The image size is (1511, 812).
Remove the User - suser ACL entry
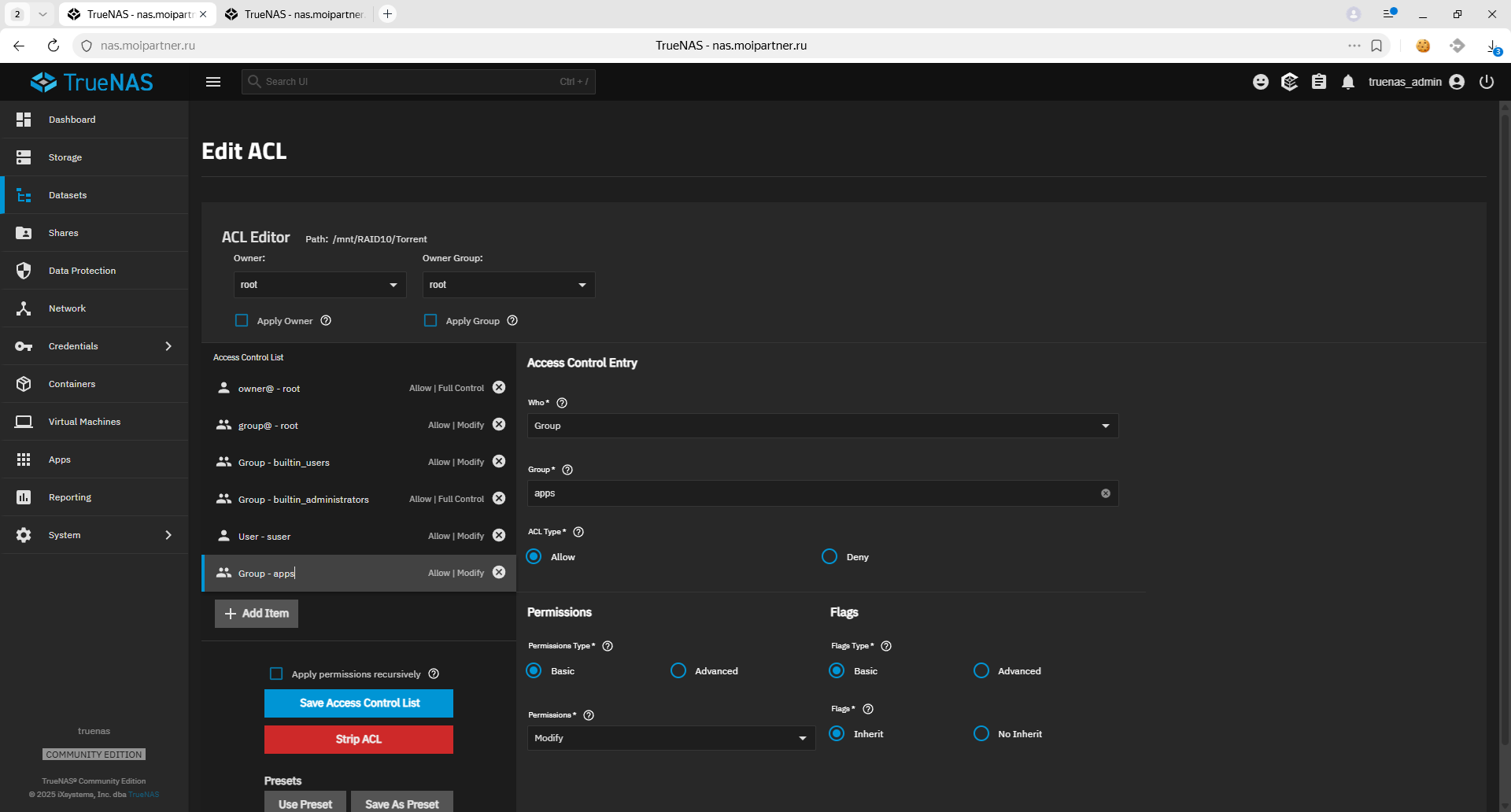tap(499, 535)
